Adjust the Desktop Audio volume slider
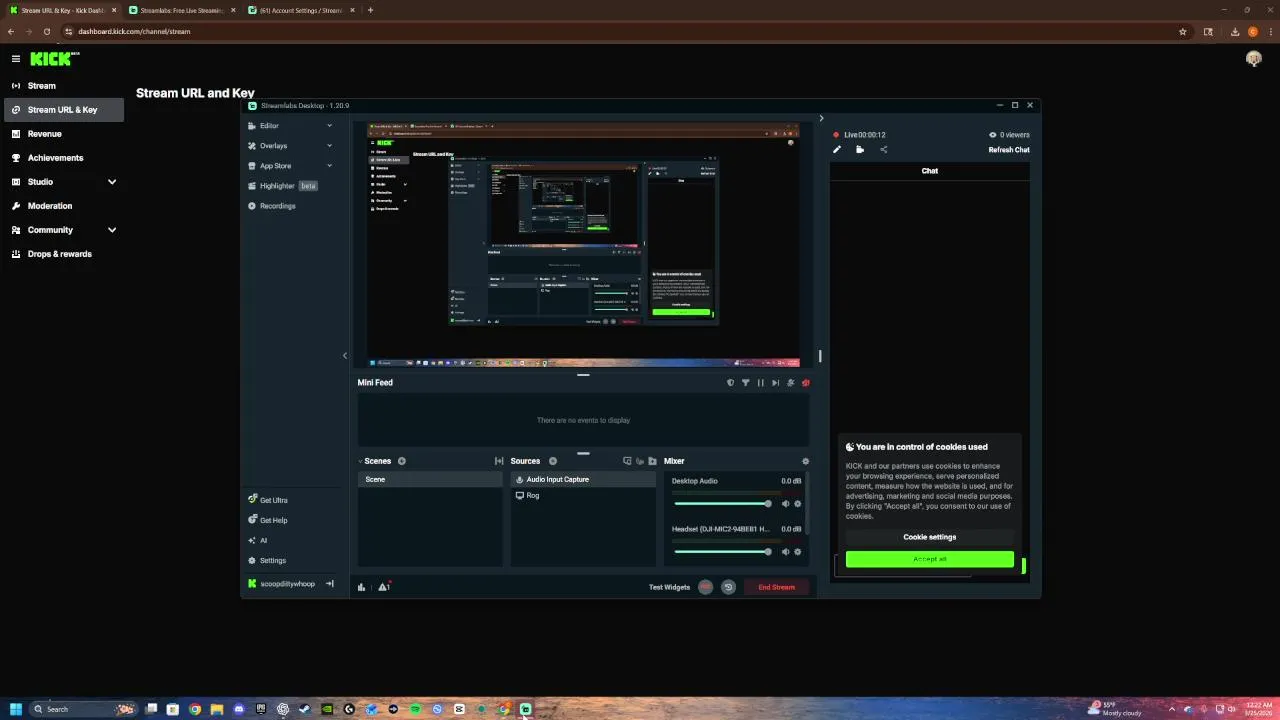This screenshot has width=1280, height=720. (723, 504)
